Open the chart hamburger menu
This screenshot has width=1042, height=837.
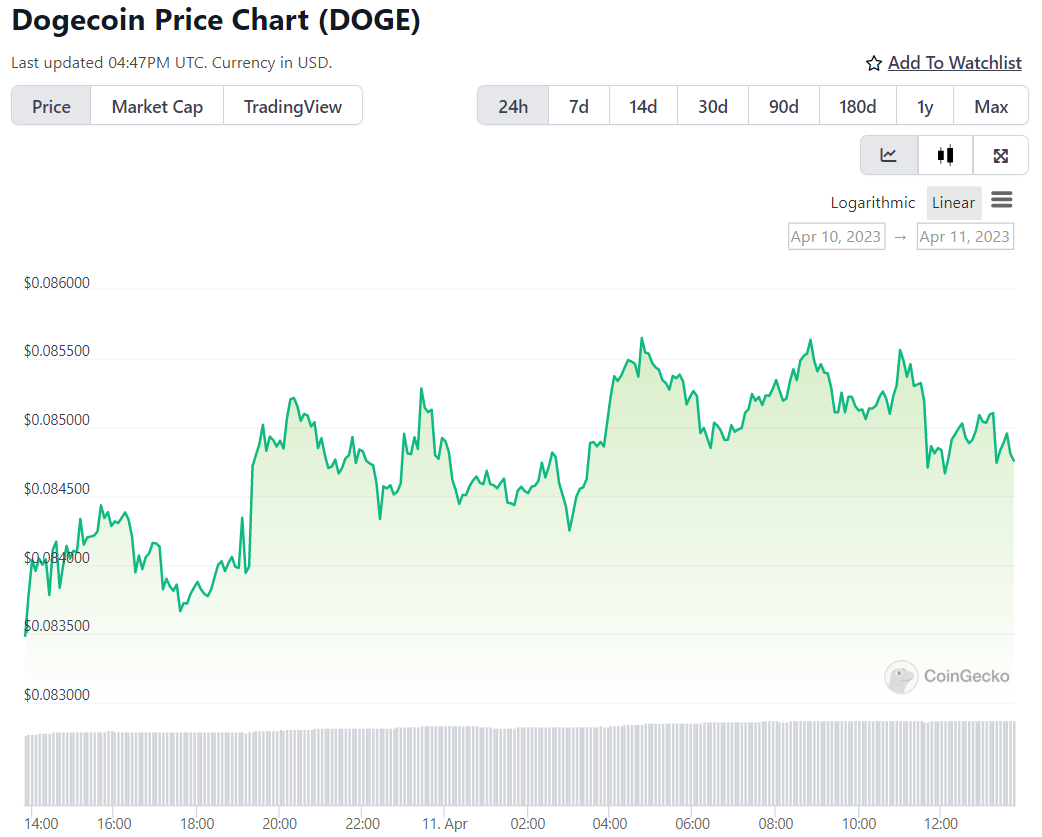coord(1001,199)
